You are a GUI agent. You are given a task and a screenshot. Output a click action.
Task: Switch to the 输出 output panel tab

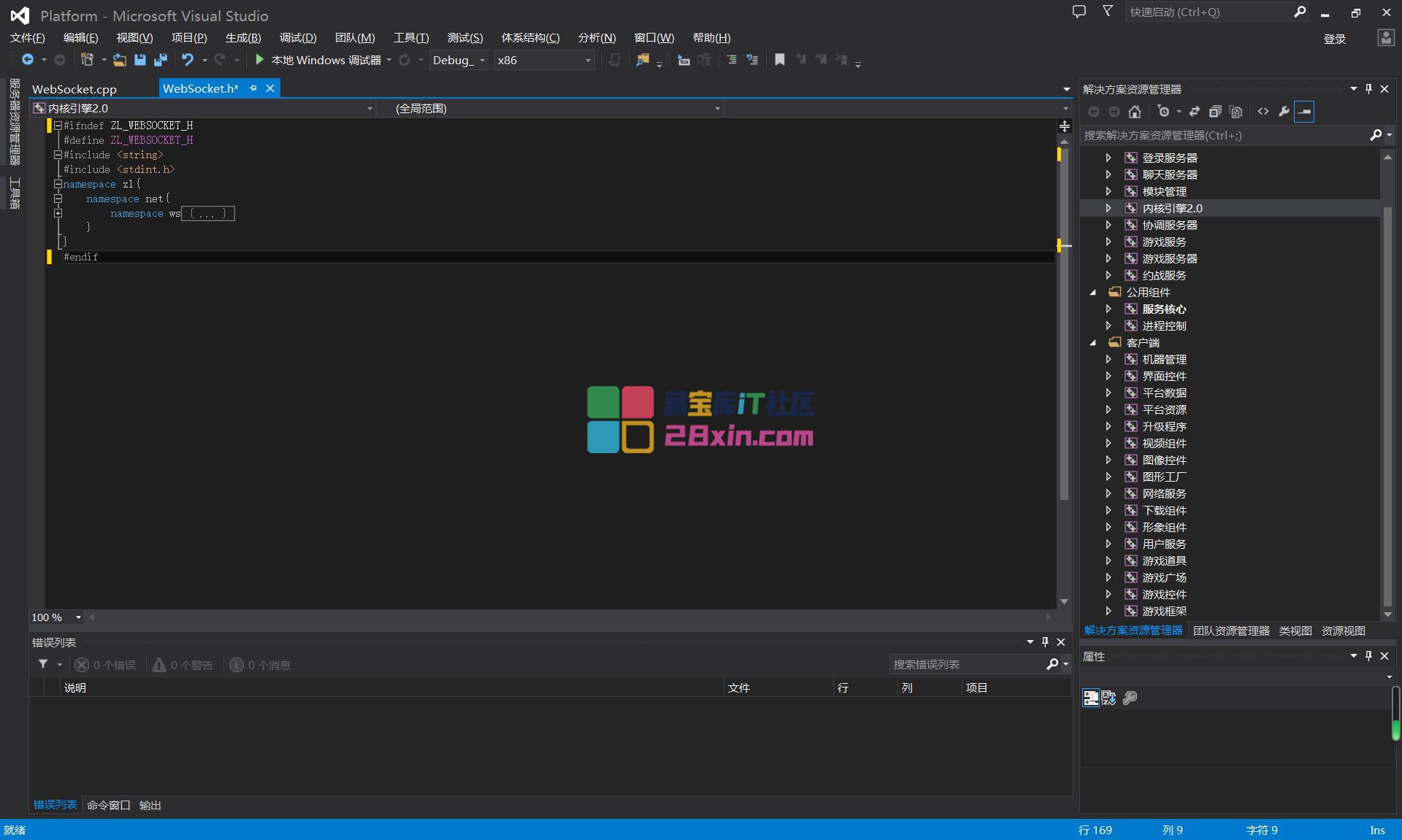tap(150, 805)
